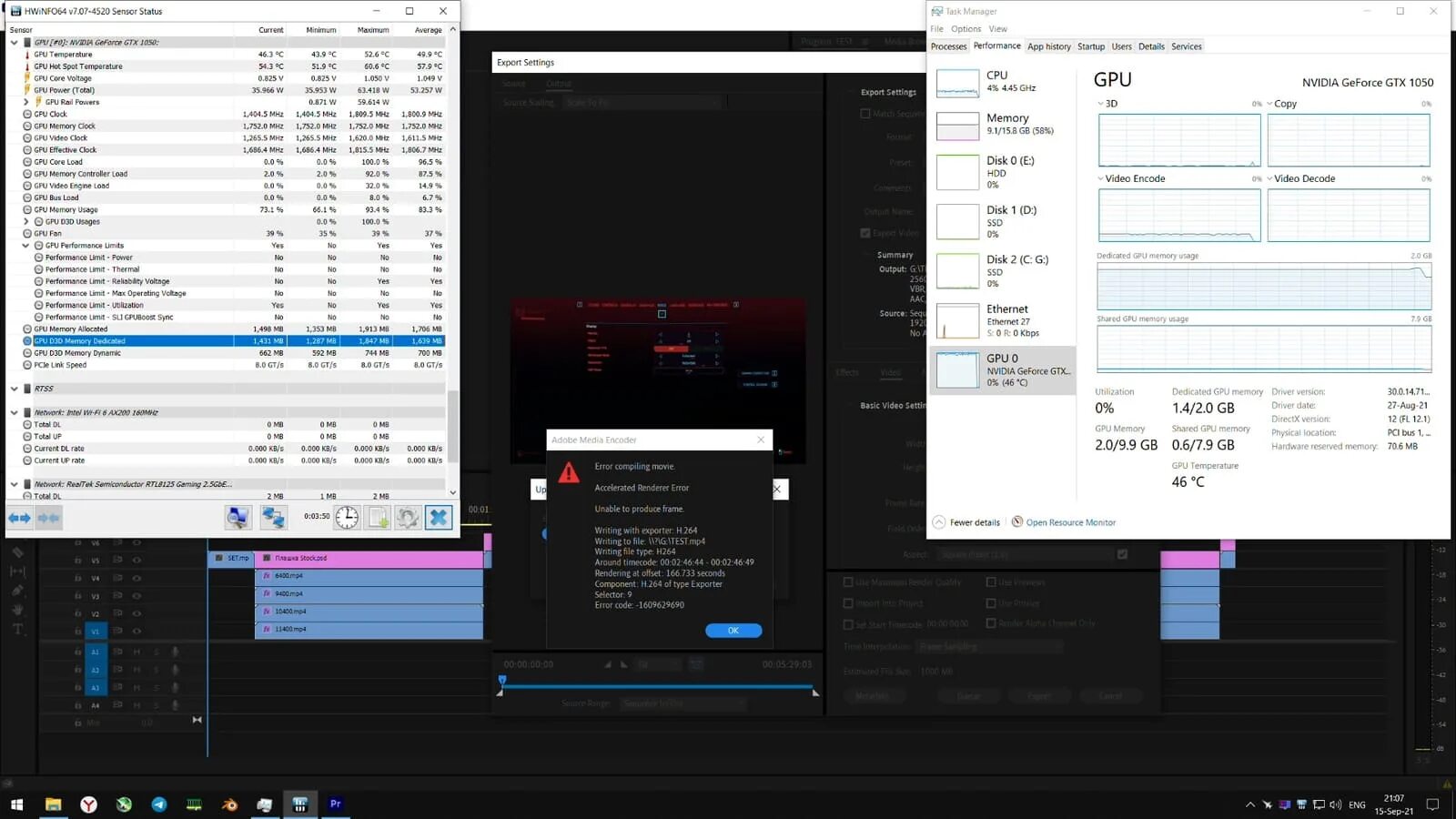Screen dimensions: 1456x819
Task: Click HWiNFO remote network computers icon
Action: coord(273,518)
